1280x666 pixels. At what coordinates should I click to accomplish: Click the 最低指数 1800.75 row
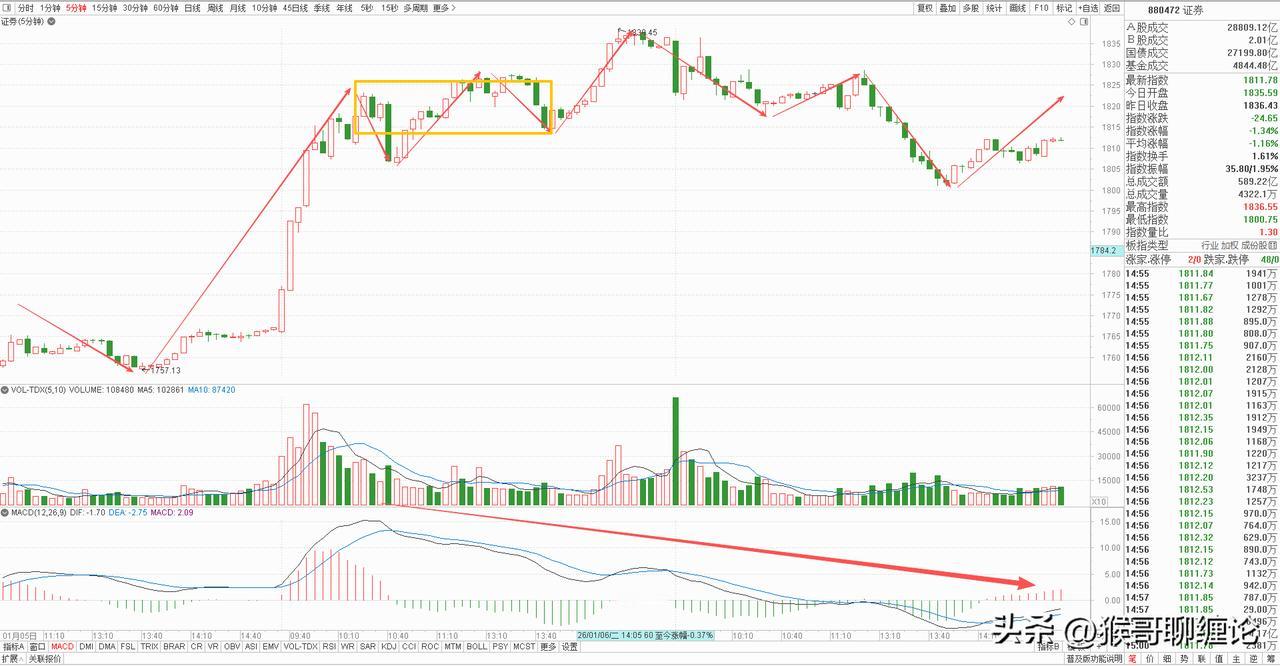click(1202, 219)
